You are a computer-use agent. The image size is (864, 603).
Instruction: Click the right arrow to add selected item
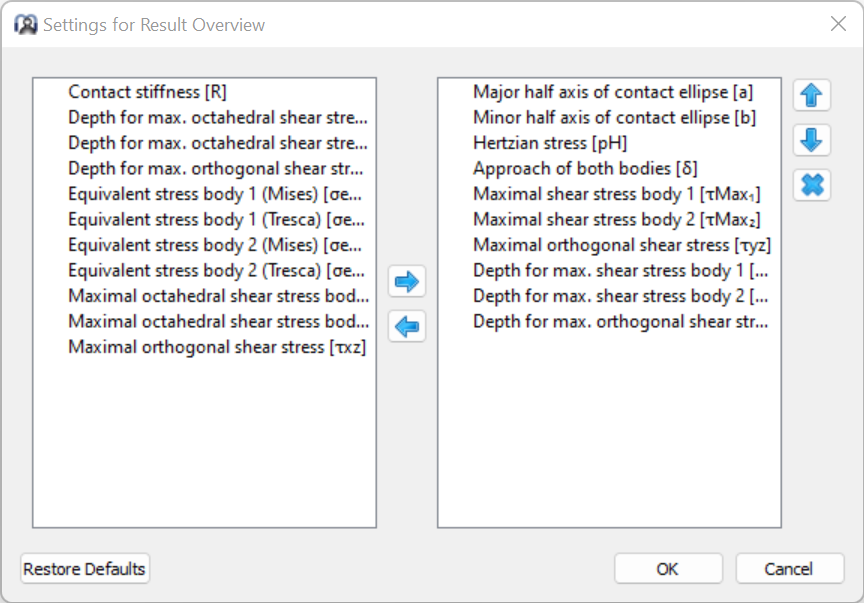pyautogui.click(x=407, y=282)
